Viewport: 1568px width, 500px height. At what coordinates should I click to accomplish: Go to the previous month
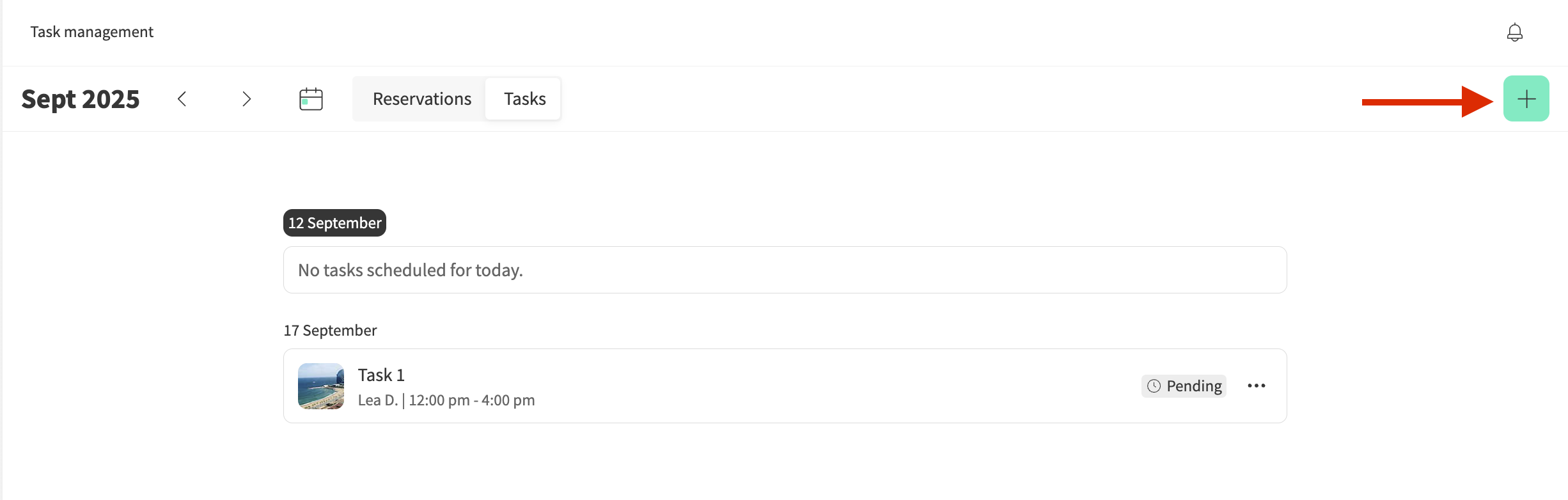[182, 99]
